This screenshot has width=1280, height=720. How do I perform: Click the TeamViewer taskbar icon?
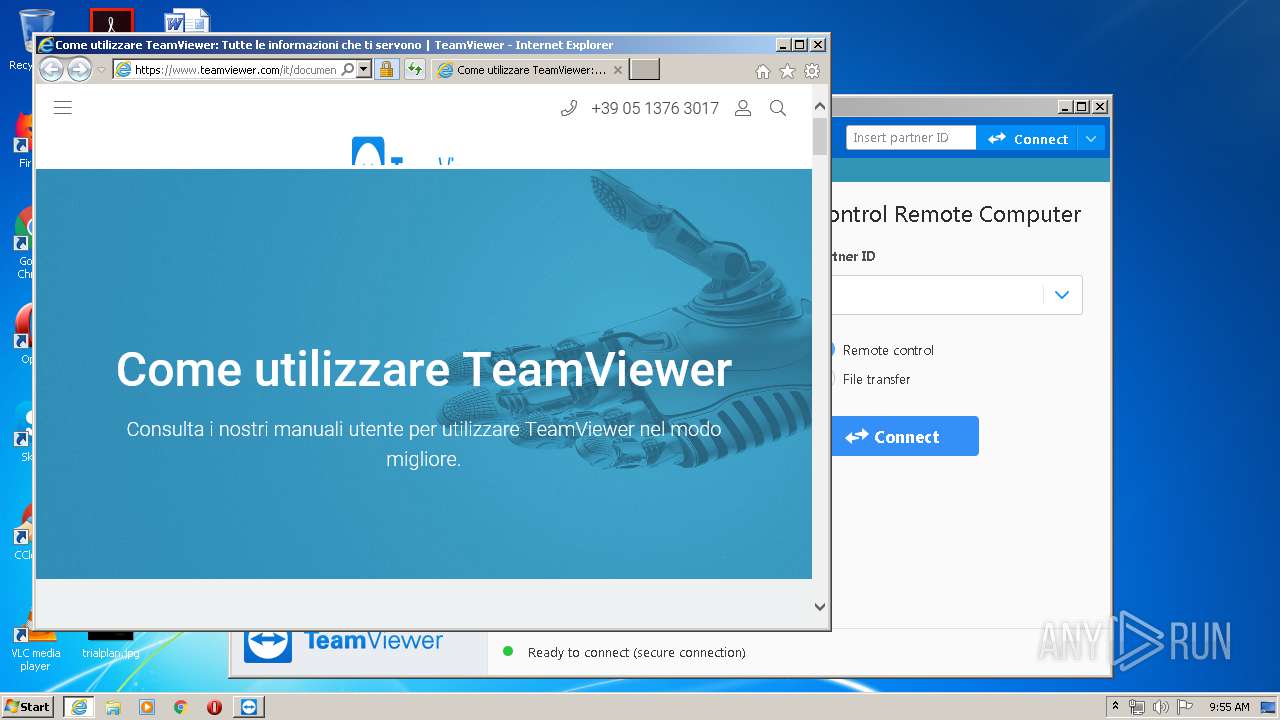point(249,707)
